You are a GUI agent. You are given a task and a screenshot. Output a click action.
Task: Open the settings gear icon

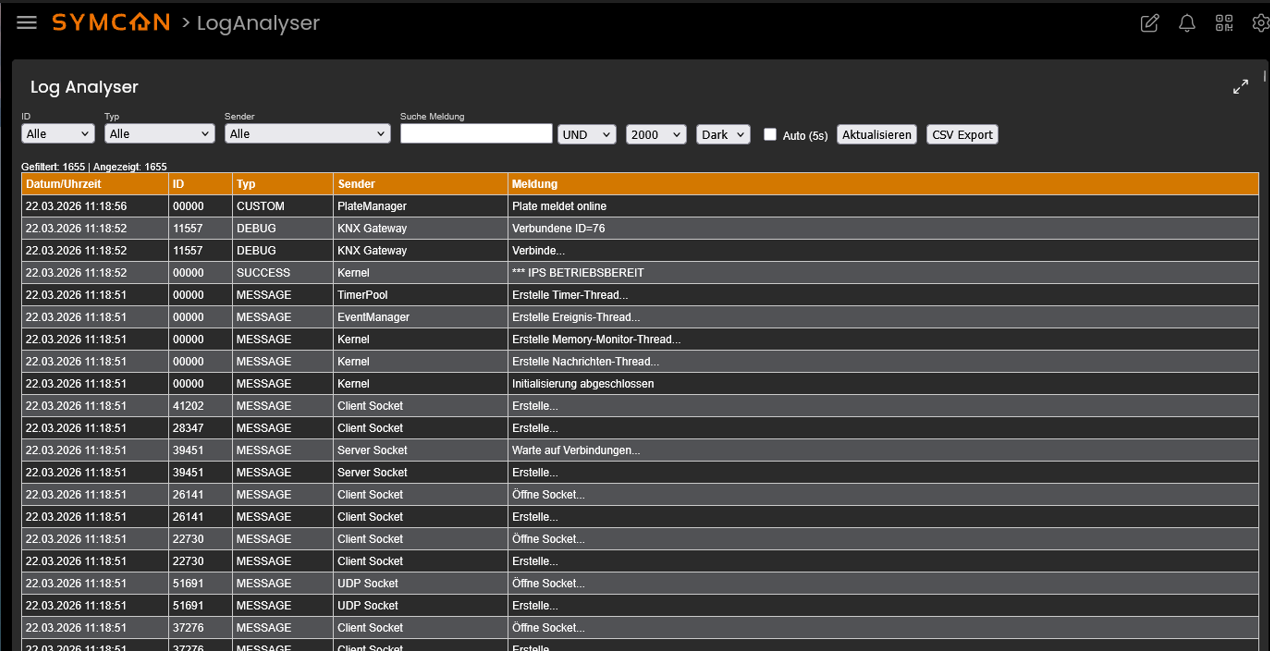pyautogui.click(x=1260, y=23)
